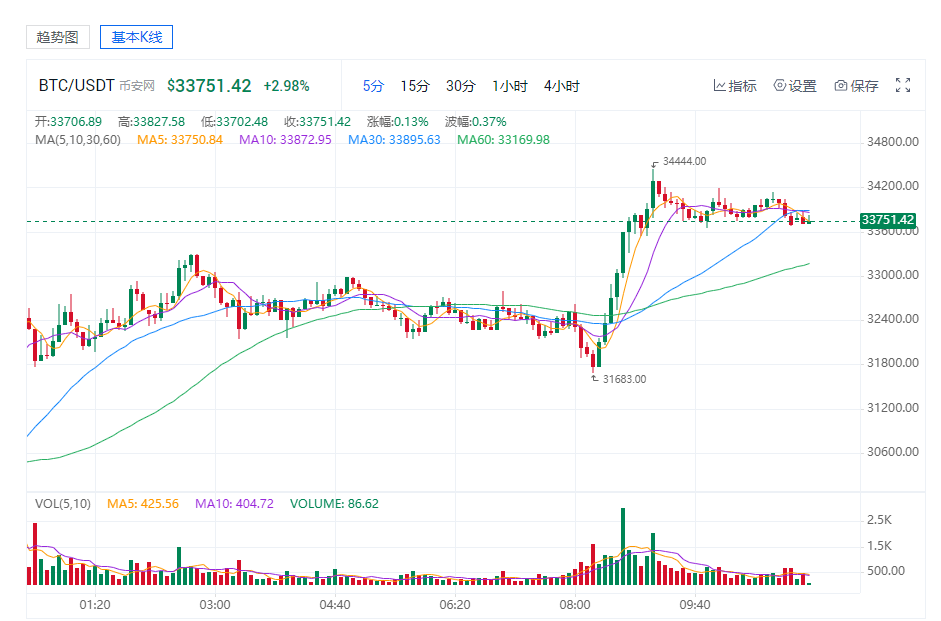
Task: Click the 2.5K volume axis label
Action: [879, 520]
